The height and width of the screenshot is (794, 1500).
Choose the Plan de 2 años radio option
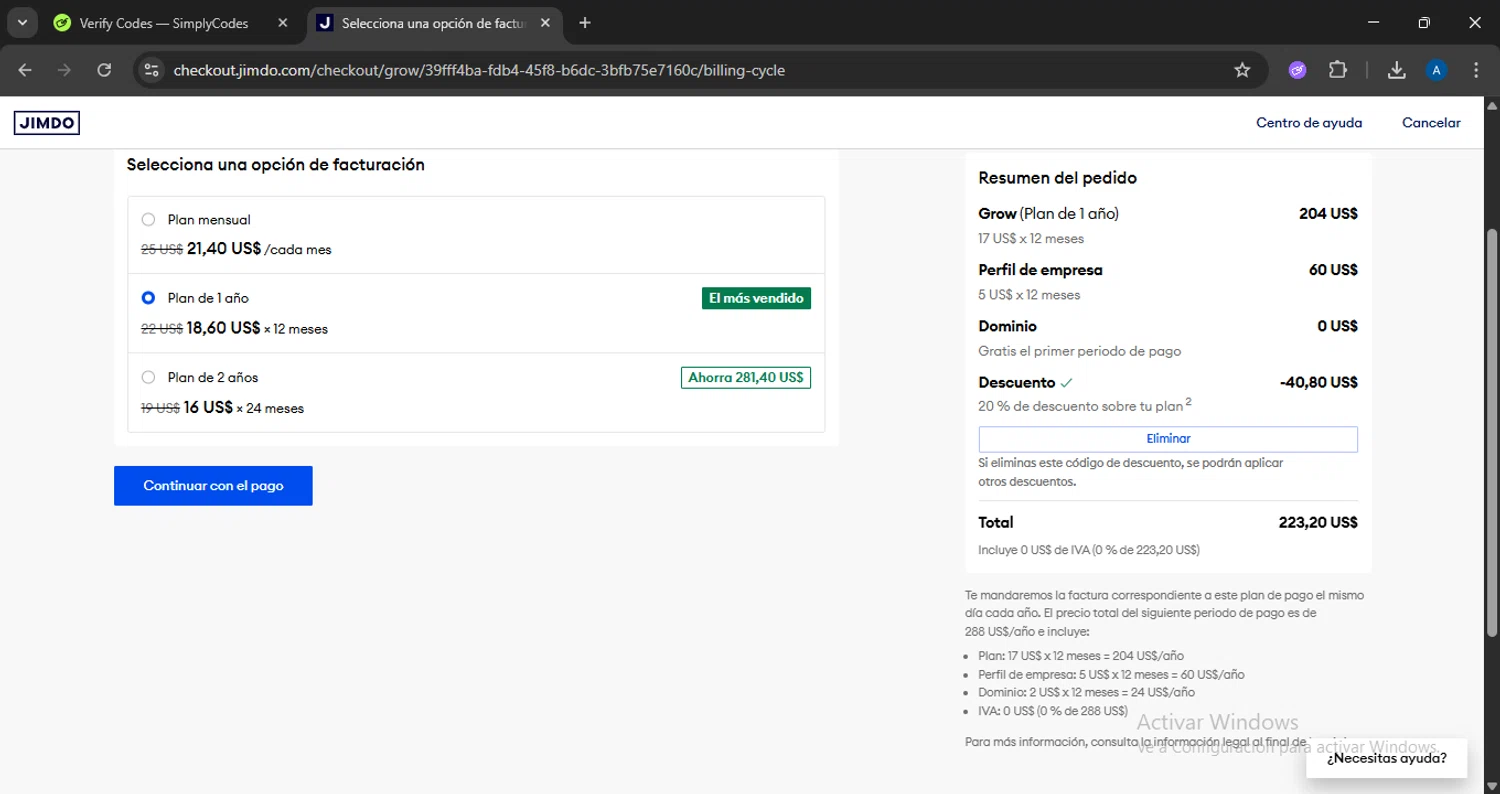(x=148, y=378)
